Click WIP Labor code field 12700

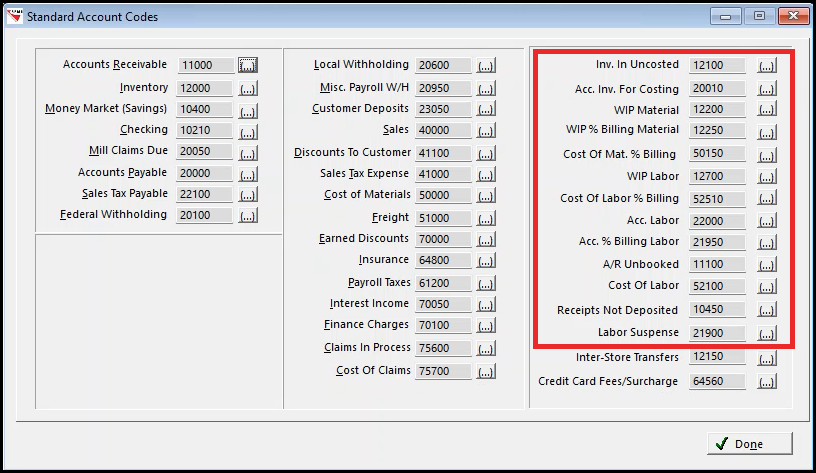coord(717,176)
